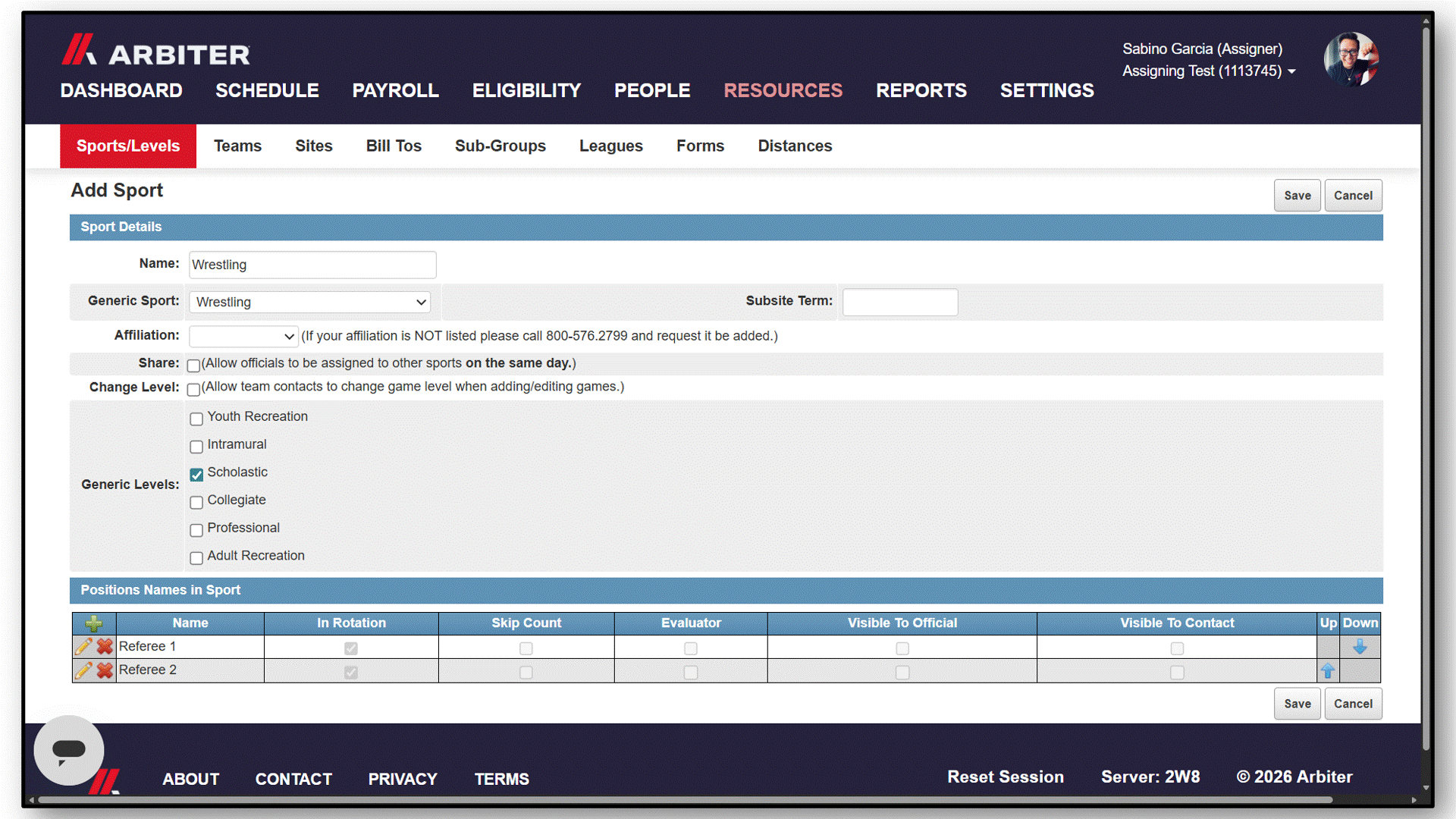Screen dimensions: 1456x819
Task: Check the Professional level
Action: [x=196, y=530]
